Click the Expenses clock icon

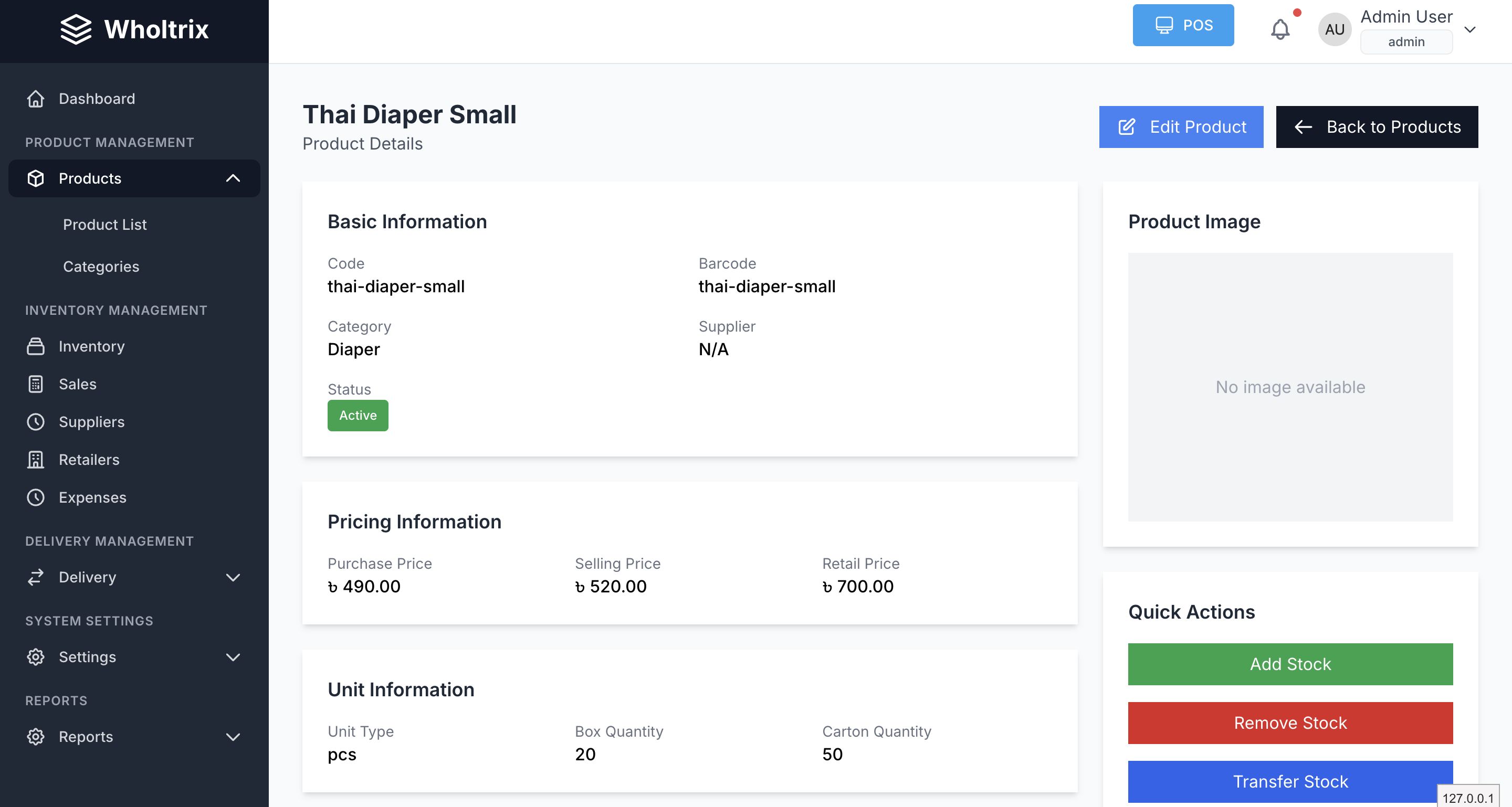pyautogui.click(x=36, y=497)
